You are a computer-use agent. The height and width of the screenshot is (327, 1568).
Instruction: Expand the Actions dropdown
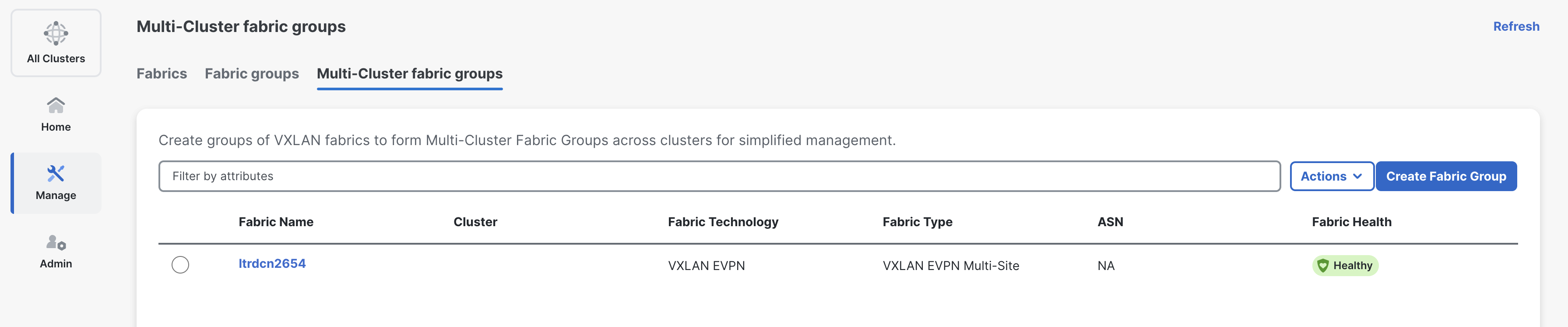point(1332,176)
